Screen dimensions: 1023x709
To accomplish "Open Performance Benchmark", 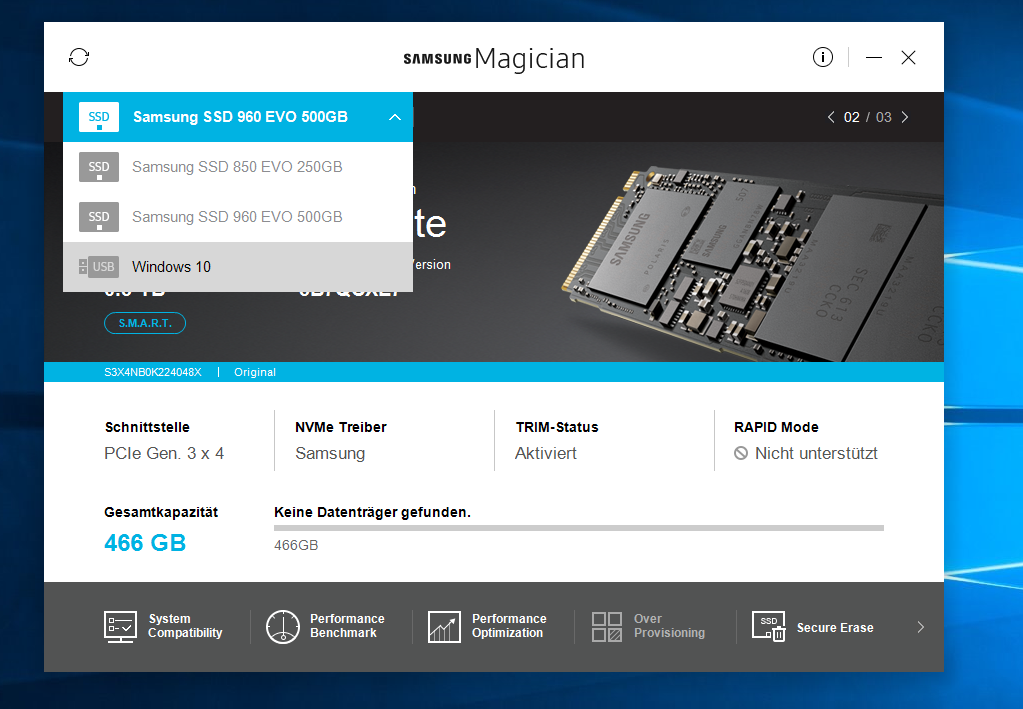I will point(325,626).
